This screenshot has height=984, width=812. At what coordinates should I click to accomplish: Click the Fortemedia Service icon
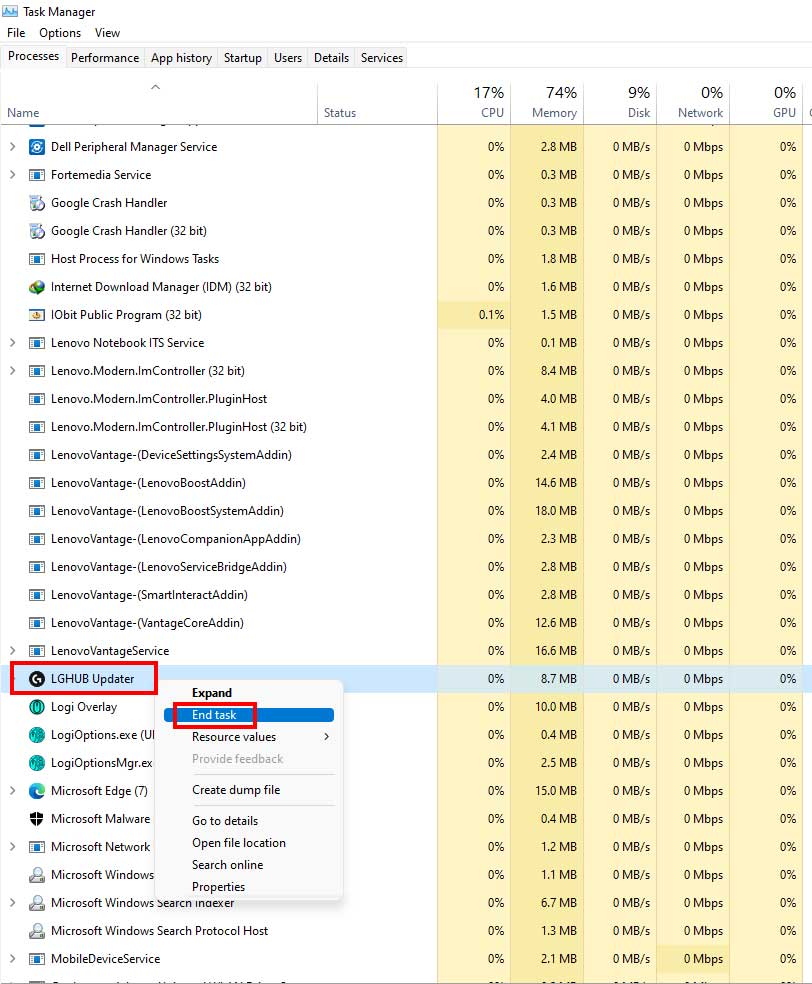[x=37, y=175]
